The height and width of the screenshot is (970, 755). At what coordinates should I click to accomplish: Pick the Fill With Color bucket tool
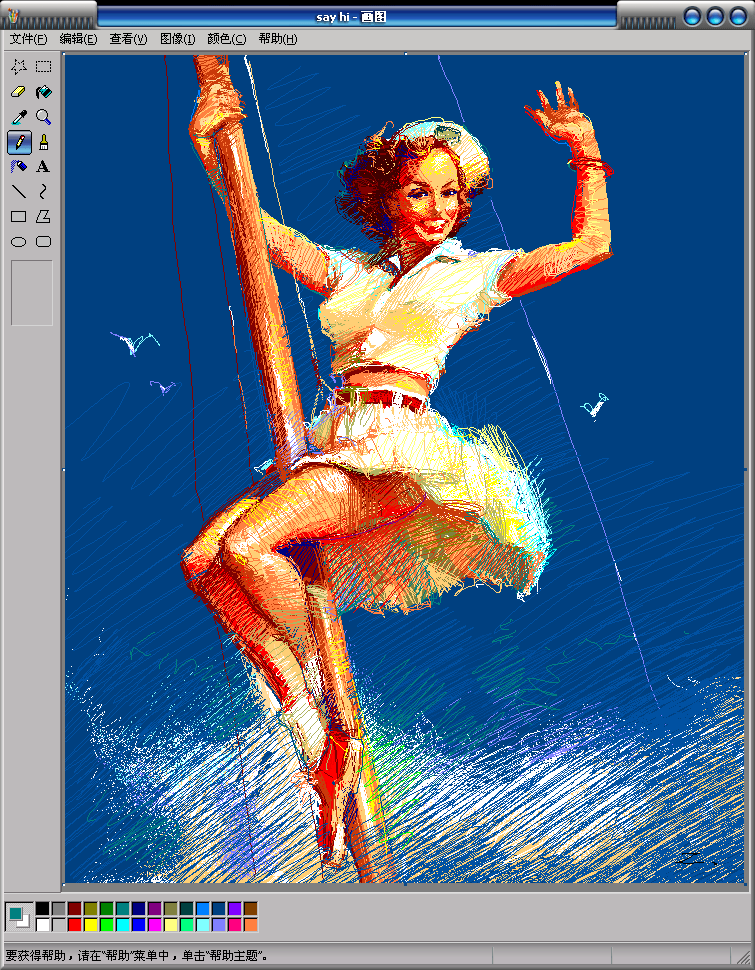43,92
